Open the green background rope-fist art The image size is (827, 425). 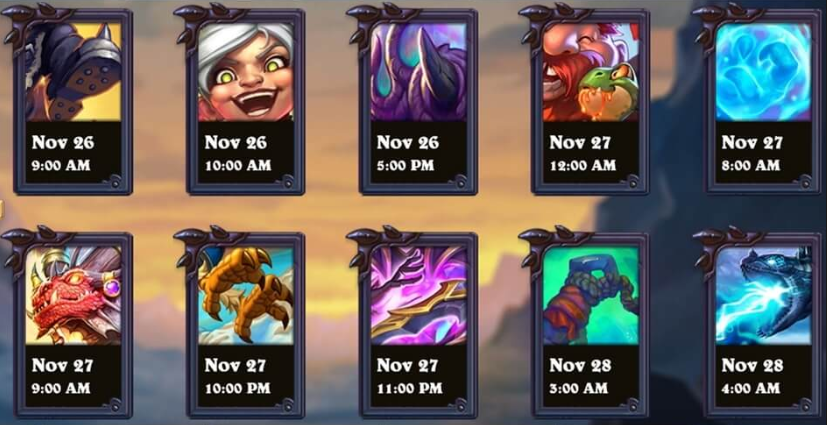[591, 295]
